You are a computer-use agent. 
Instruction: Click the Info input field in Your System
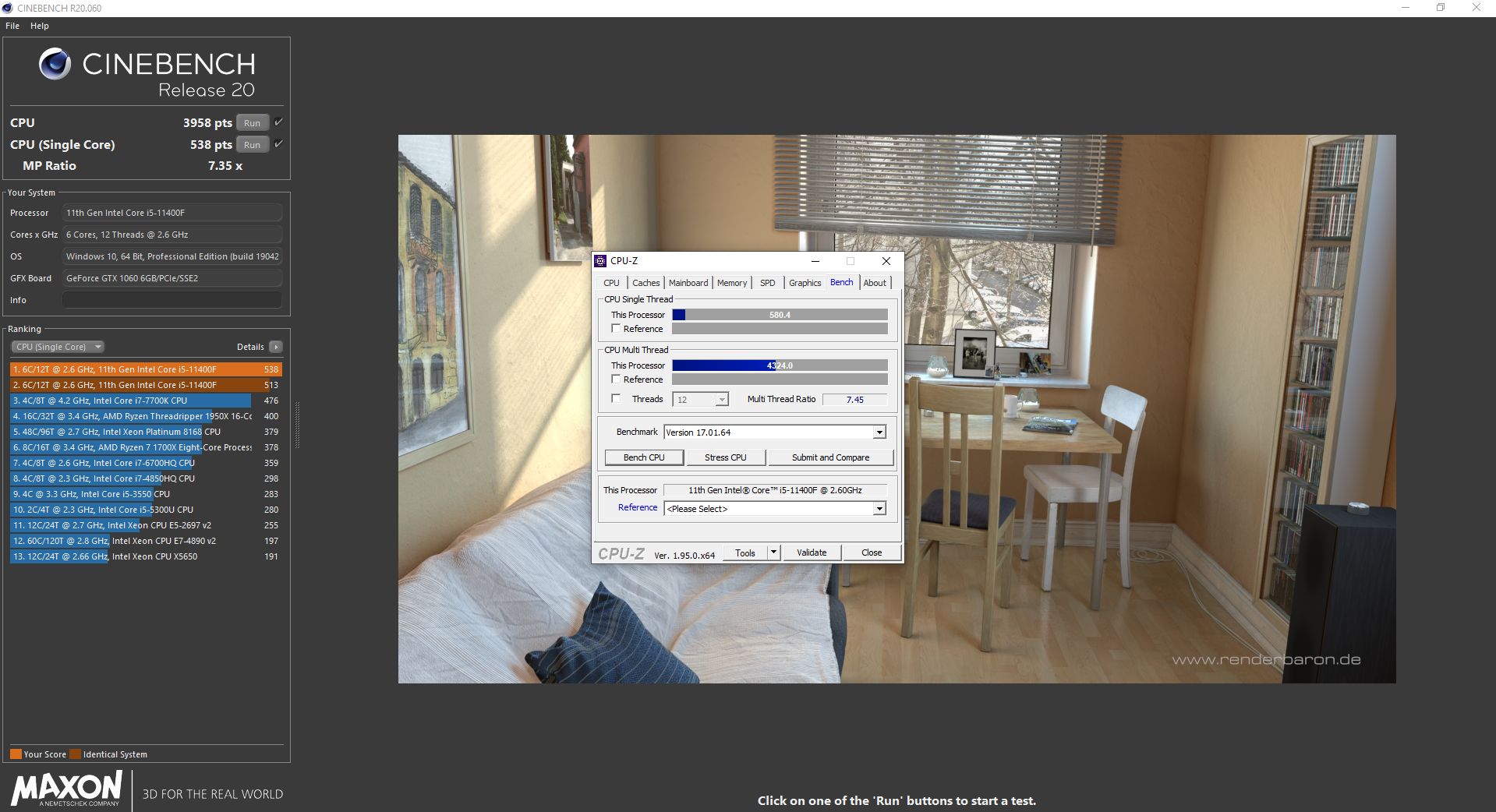coord(172,300)
